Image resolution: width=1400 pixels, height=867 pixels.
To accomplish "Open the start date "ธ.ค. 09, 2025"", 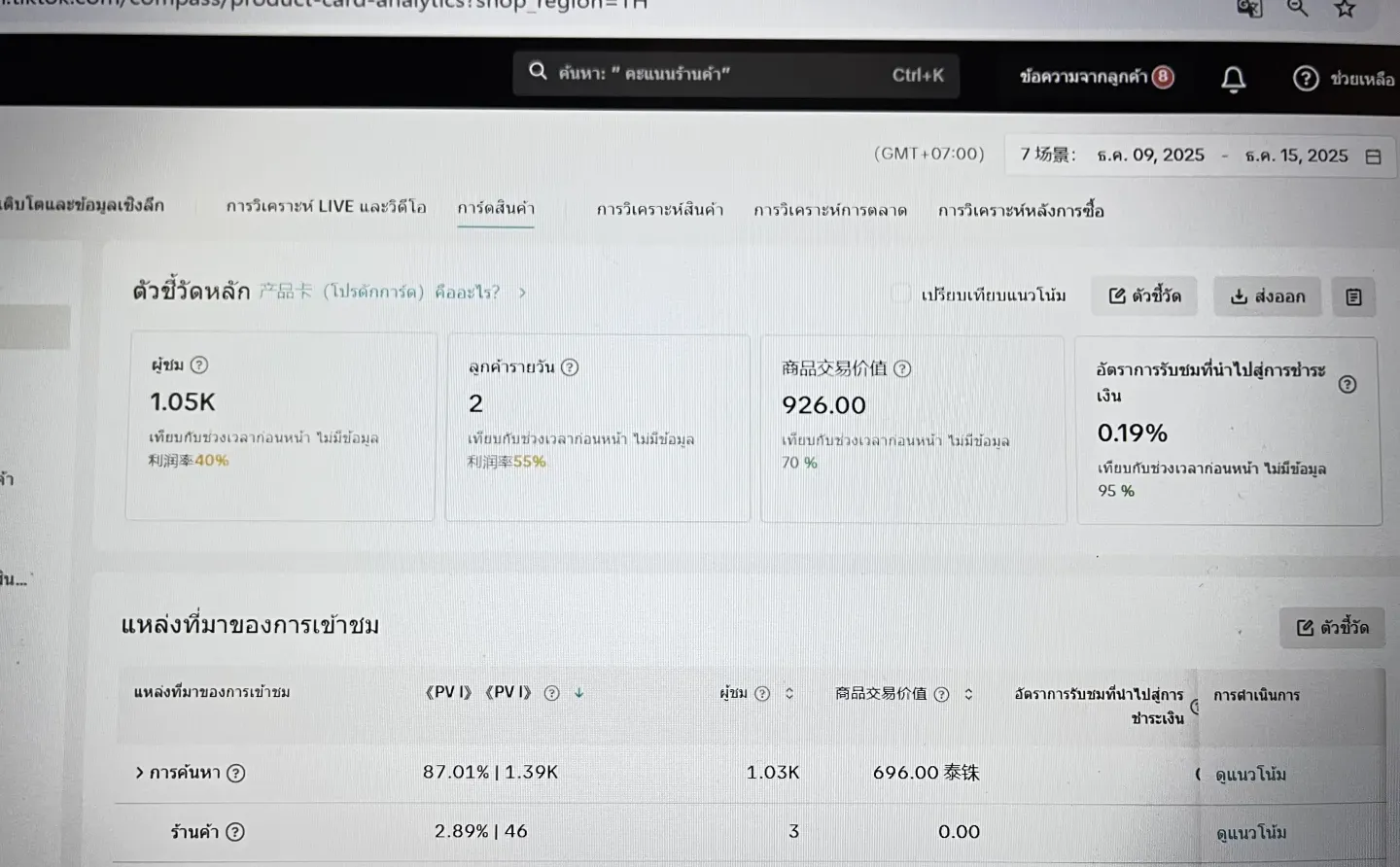I will (1150, 156).
